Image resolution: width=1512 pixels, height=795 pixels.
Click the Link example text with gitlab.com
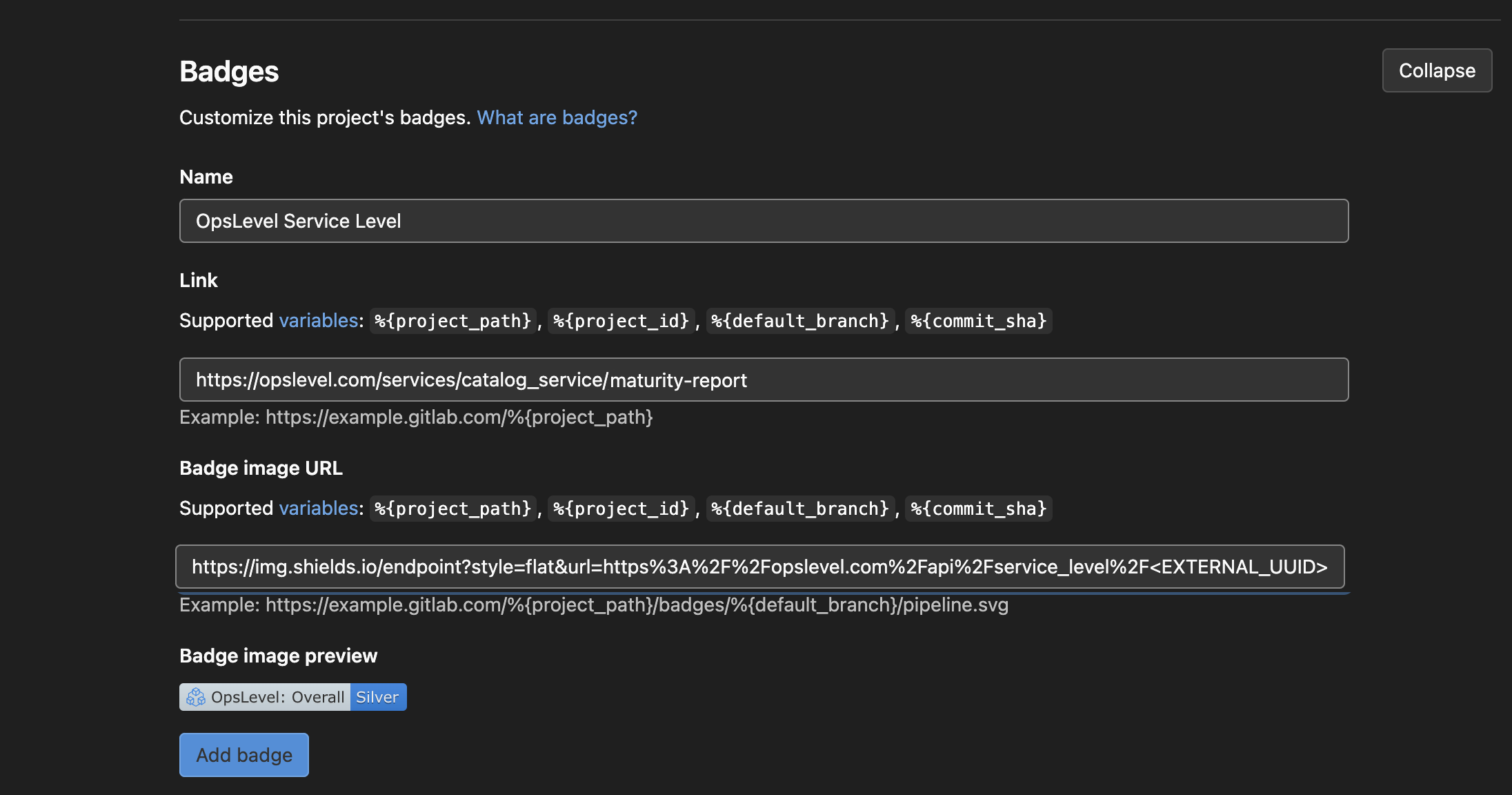click(x=416, y=417)
